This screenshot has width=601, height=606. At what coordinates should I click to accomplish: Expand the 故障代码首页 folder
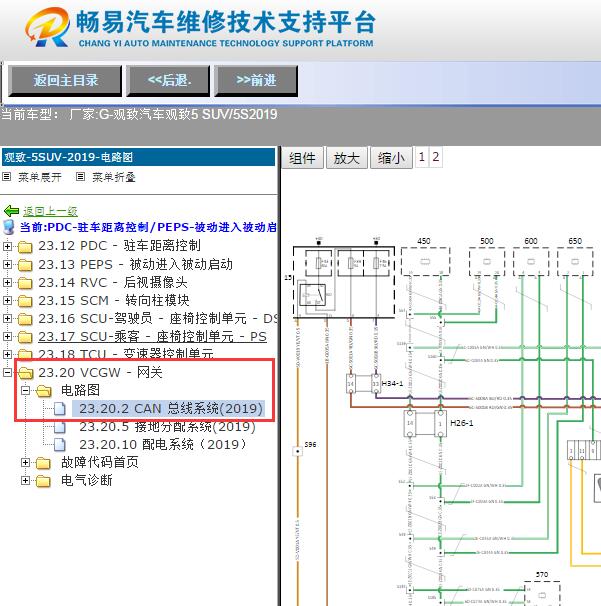click(25, 463)
